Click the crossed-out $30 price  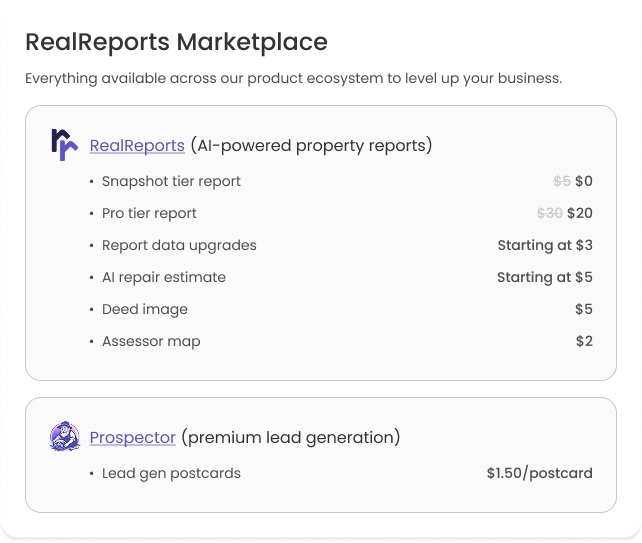point(549,213)
